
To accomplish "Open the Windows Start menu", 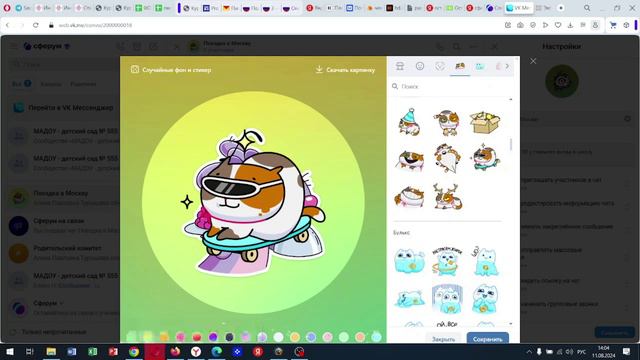I will (9, 351).
